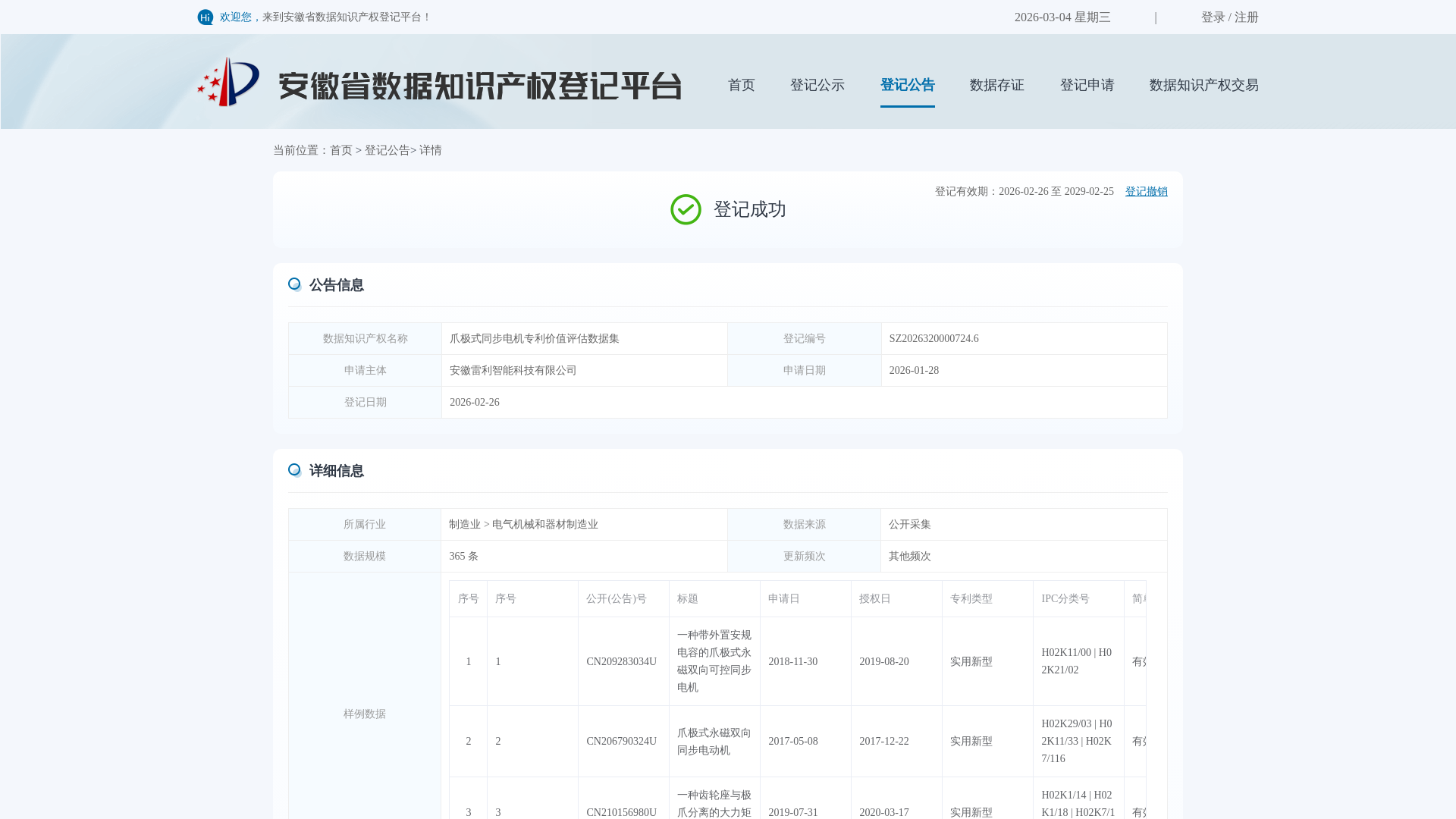Screen dimensions: 1456x819
Task: Click the platform title 安徽省数据知识产权登记平台
Action: click(x=480, y=86)
